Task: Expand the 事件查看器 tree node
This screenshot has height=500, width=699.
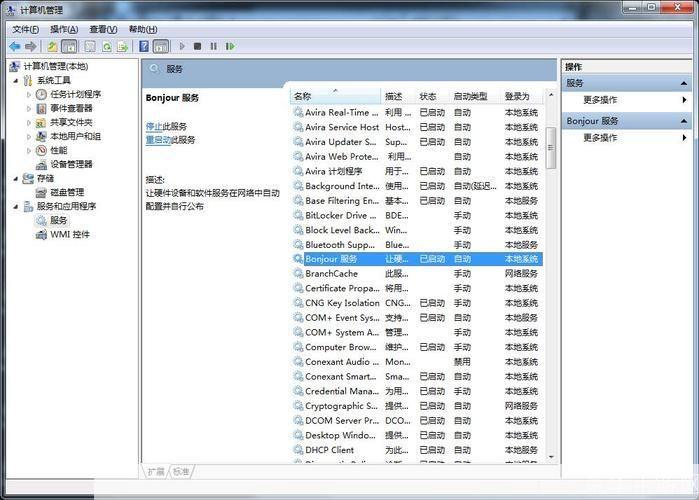Action: click(x=29, y=108)
